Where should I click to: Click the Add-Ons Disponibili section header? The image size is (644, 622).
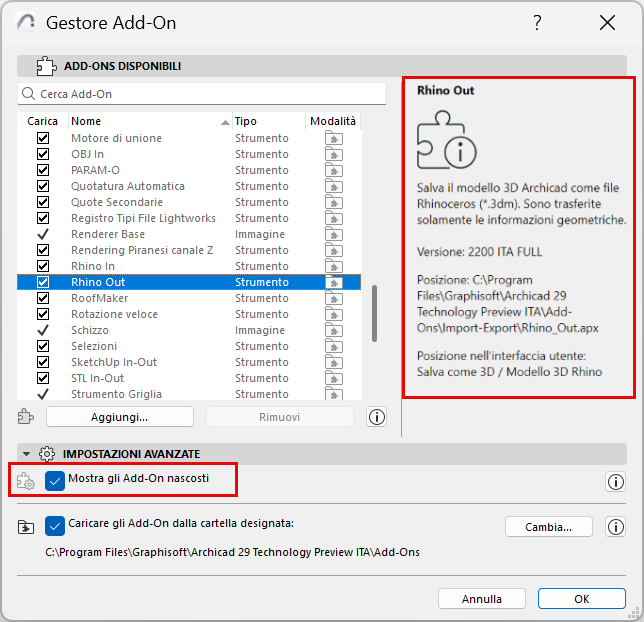coord(322,66)
